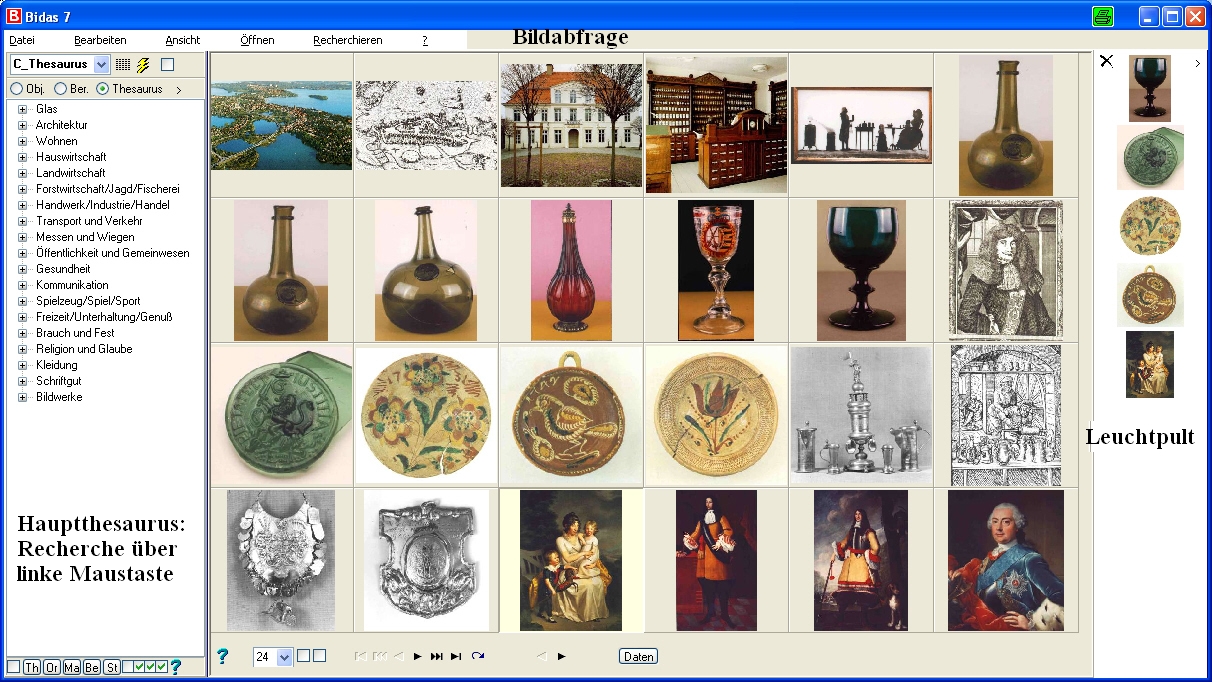Toggle the checkbox directly beside the 24 dropdown

click(303, 656)
